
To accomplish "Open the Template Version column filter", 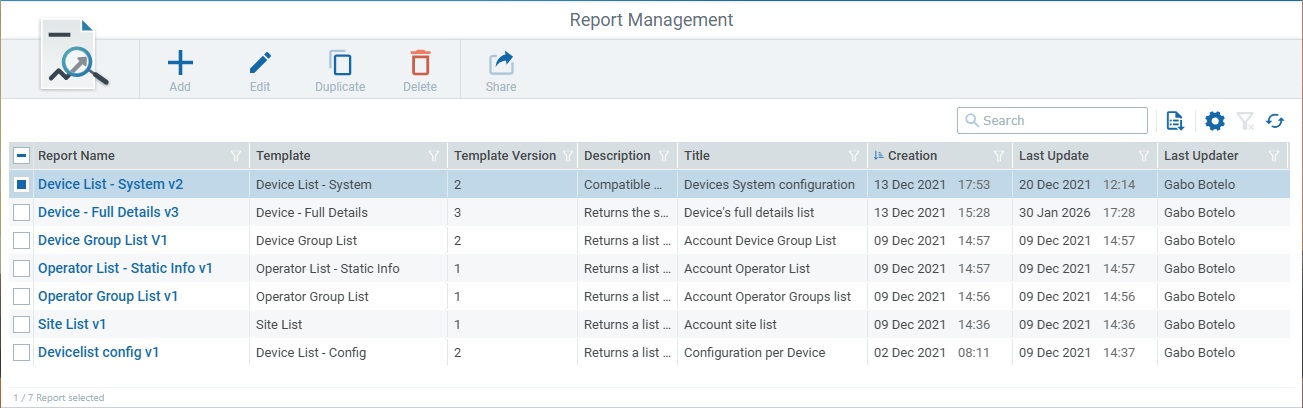I will pyautogui.click(x=568, y=156).
